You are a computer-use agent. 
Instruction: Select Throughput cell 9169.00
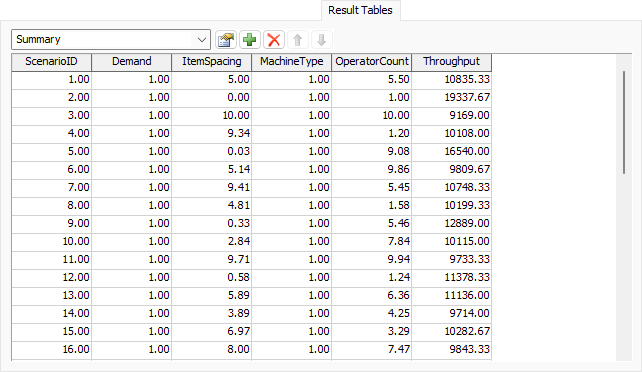[452, 115]
